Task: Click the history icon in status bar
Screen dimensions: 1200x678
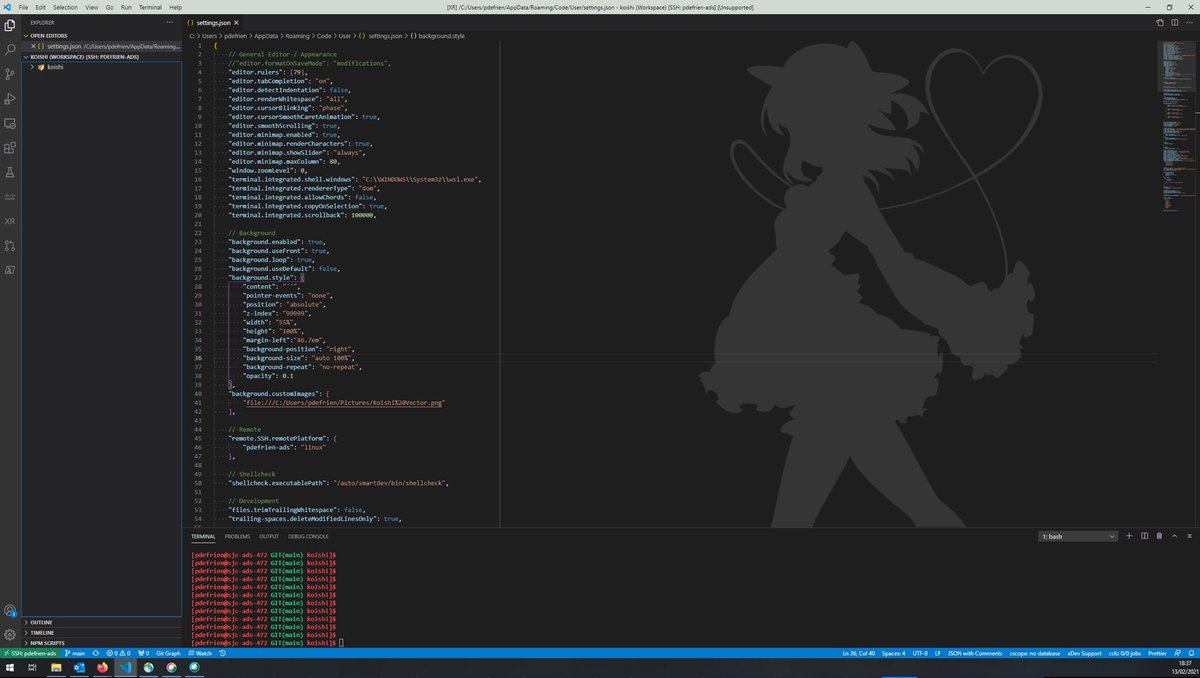Action: [222, 653]
